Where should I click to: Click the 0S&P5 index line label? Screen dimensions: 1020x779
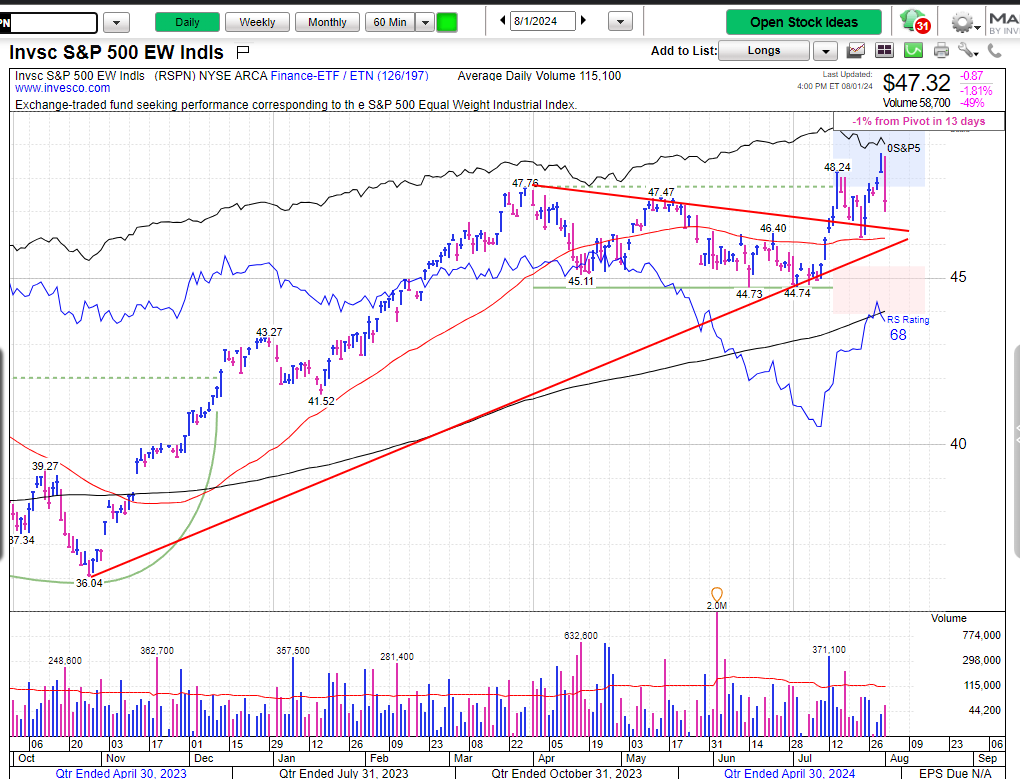[904, 148]
